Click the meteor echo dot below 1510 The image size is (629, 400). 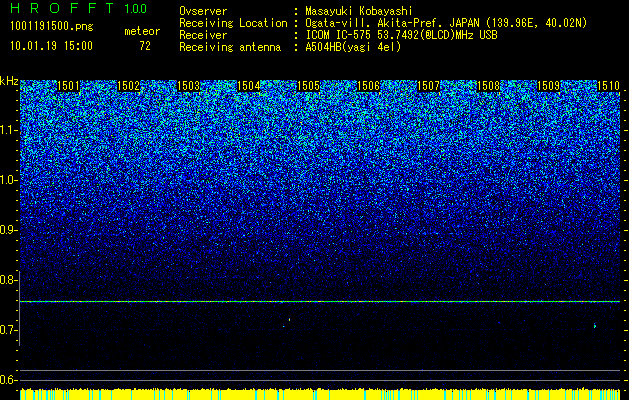click(x=595, y=326)
